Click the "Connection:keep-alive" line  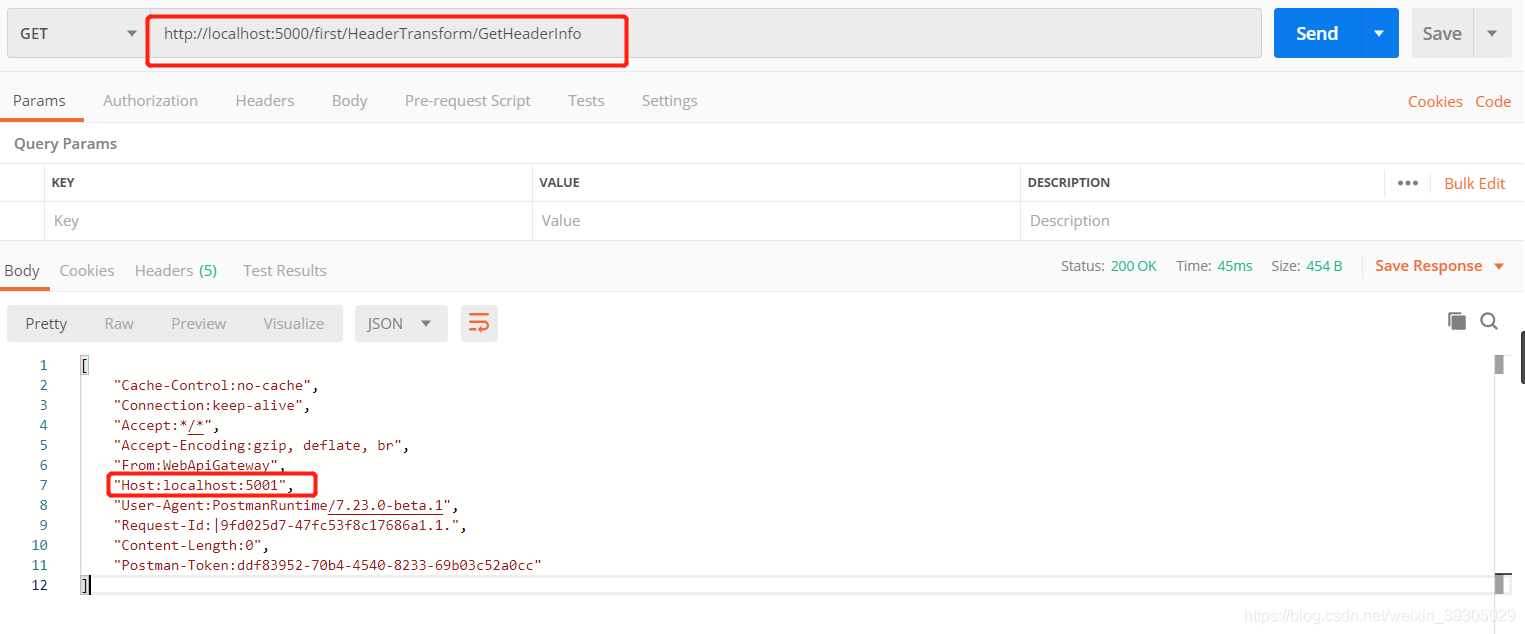[x=211, y=405]
